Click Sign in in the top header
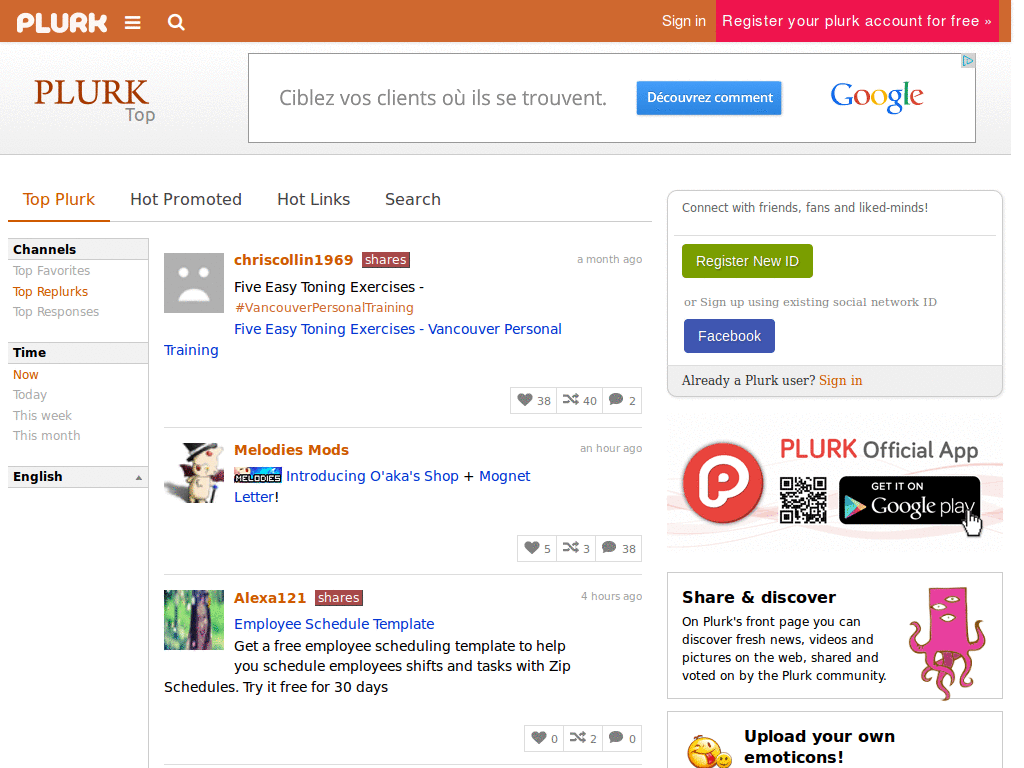Screen dimensions: 1024x768 pyautogui.click(x=684, y=21)
